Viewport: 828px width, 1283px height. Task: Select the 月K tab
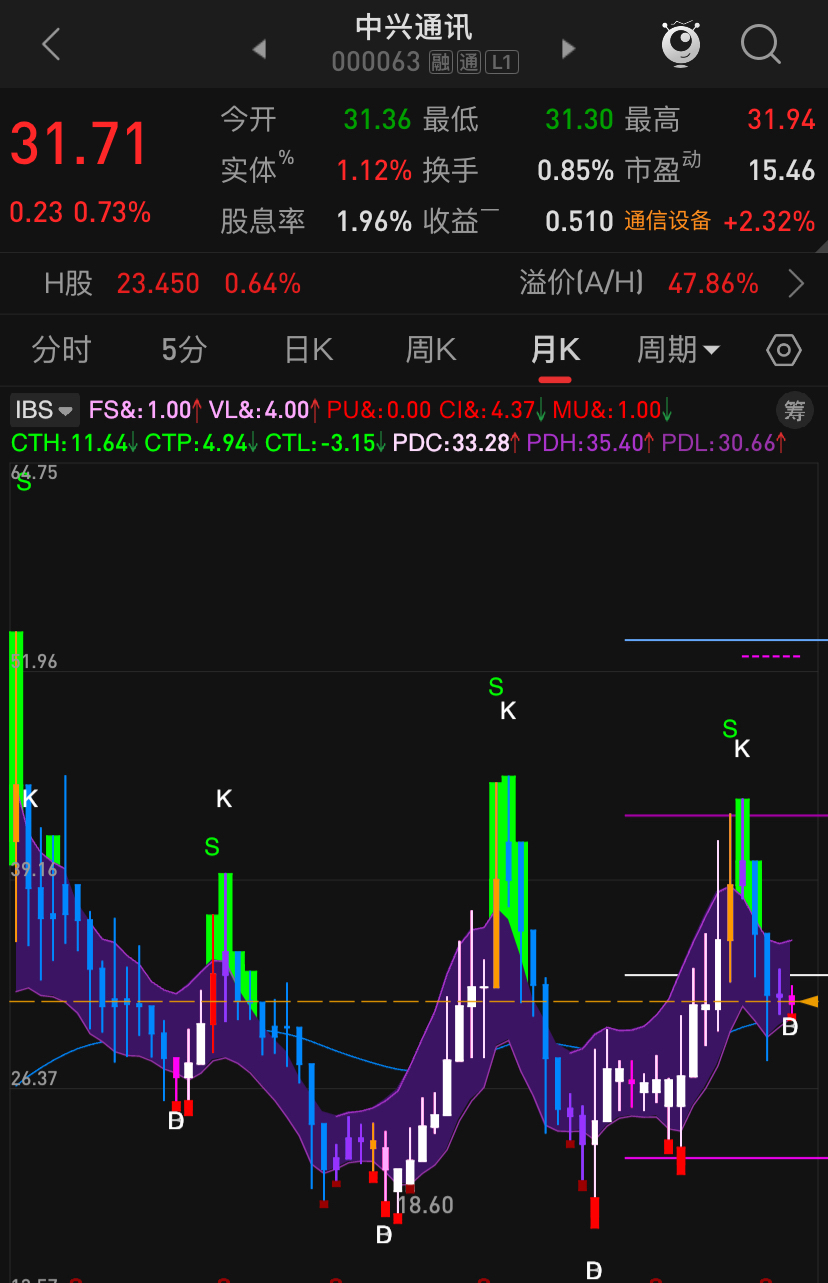pos(555,350)
